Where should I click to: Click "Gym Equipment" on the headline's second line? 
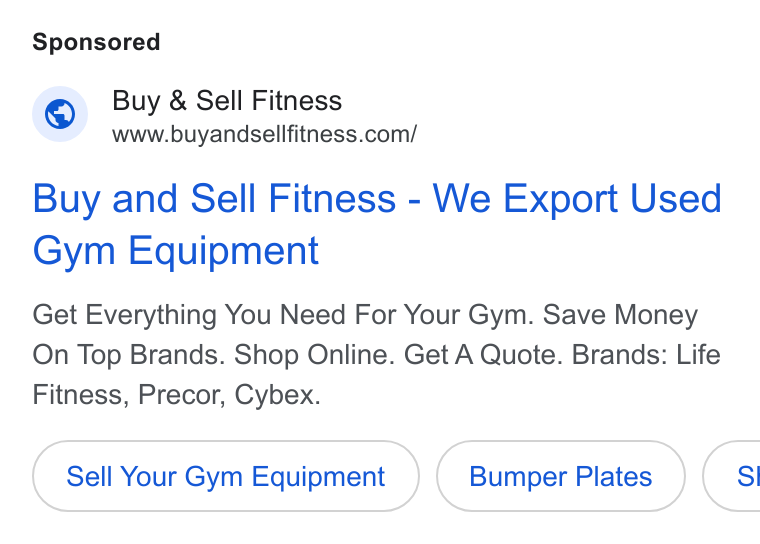(175, 251)
